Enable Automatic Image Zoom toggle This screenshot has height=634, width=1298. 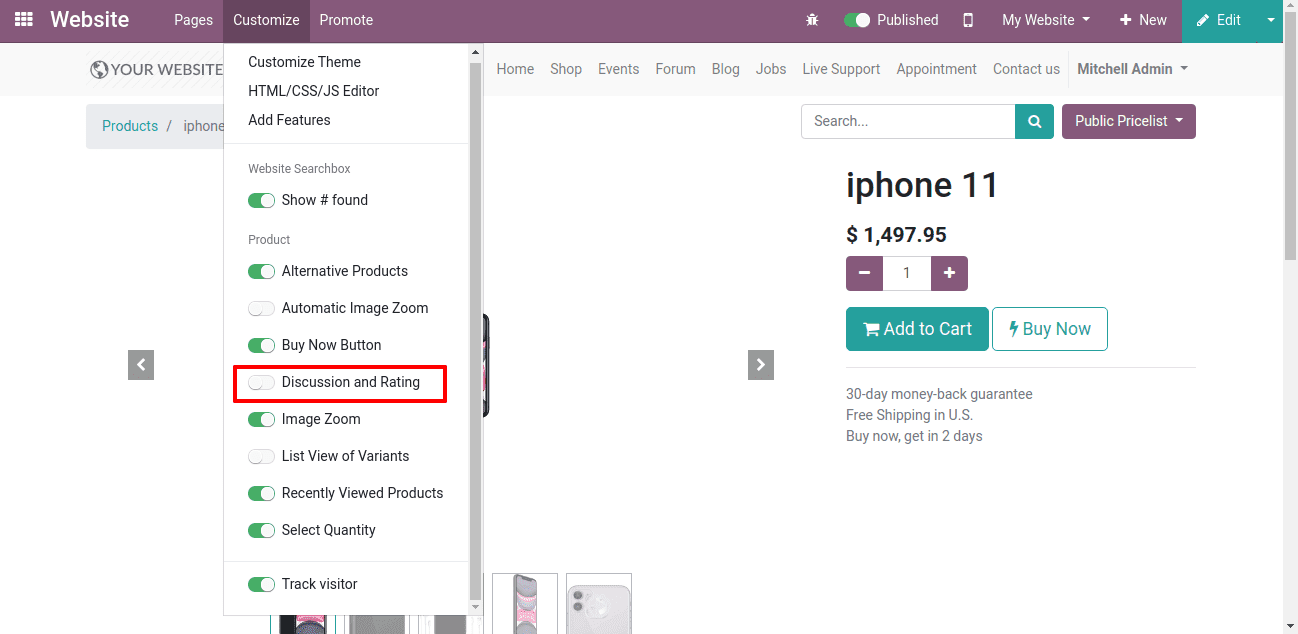point(261,308)
